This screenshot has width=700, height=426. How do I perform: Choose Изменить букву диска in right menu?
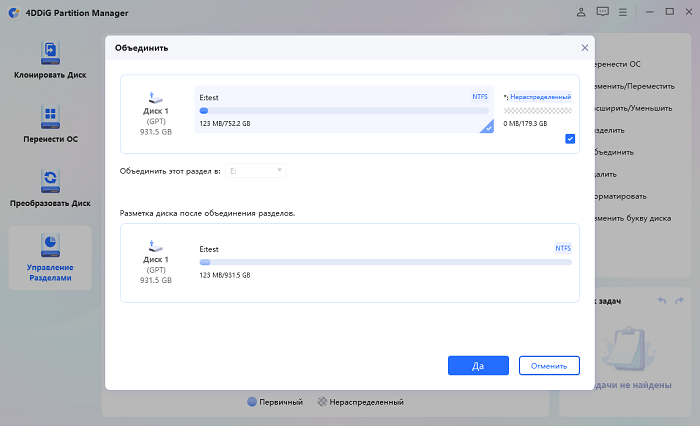pyautogui.click(x=633, y=218)
